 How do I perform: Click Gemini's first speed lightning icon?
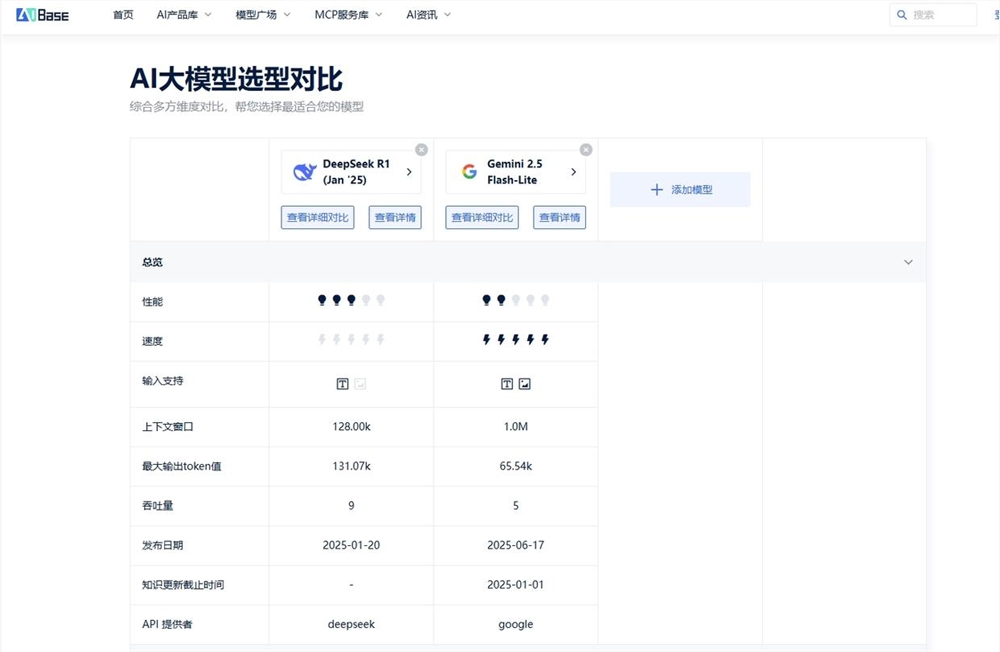486,339
